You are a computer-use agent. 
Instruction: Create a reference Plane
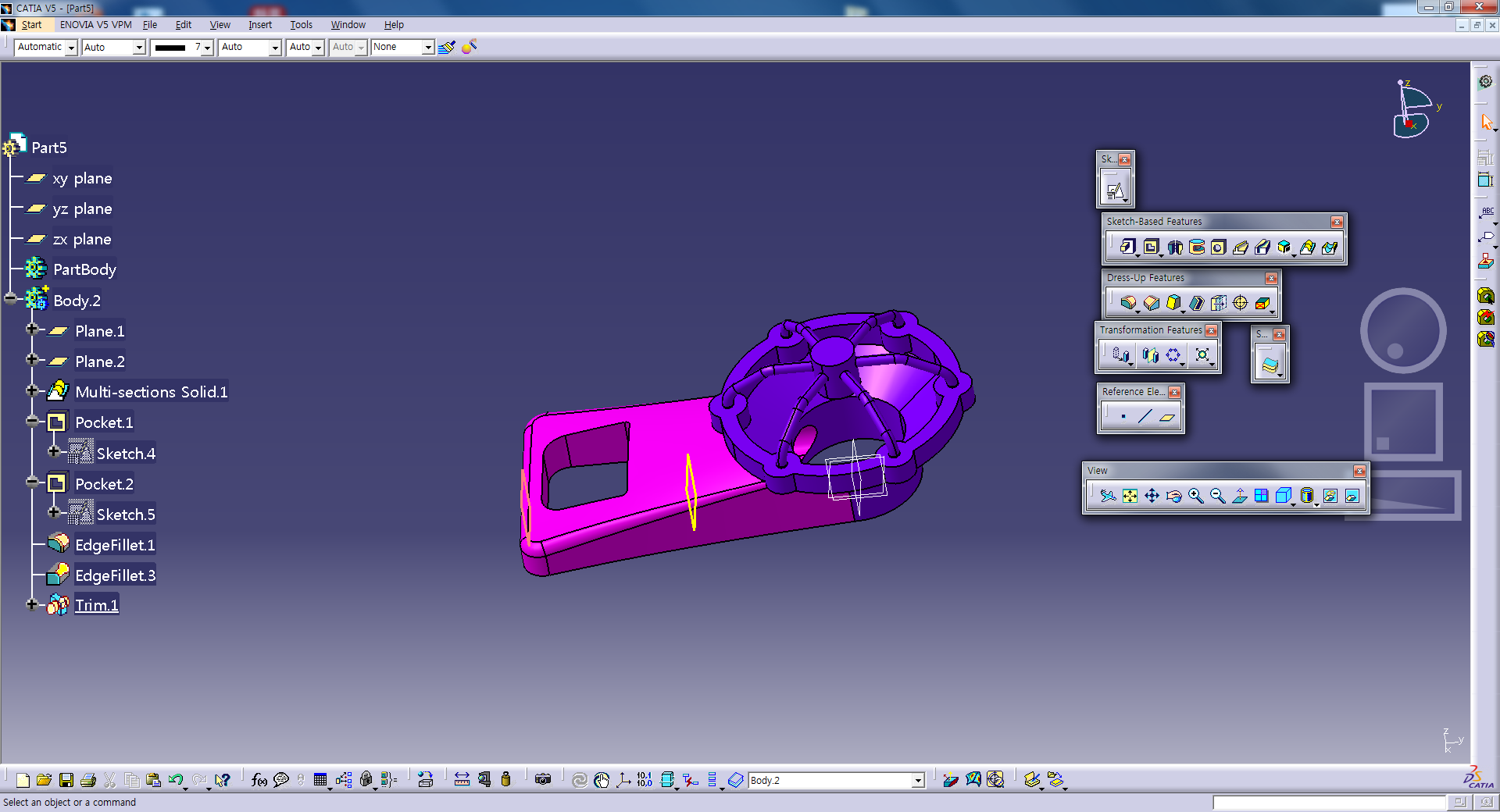[x=1166, y=416]
